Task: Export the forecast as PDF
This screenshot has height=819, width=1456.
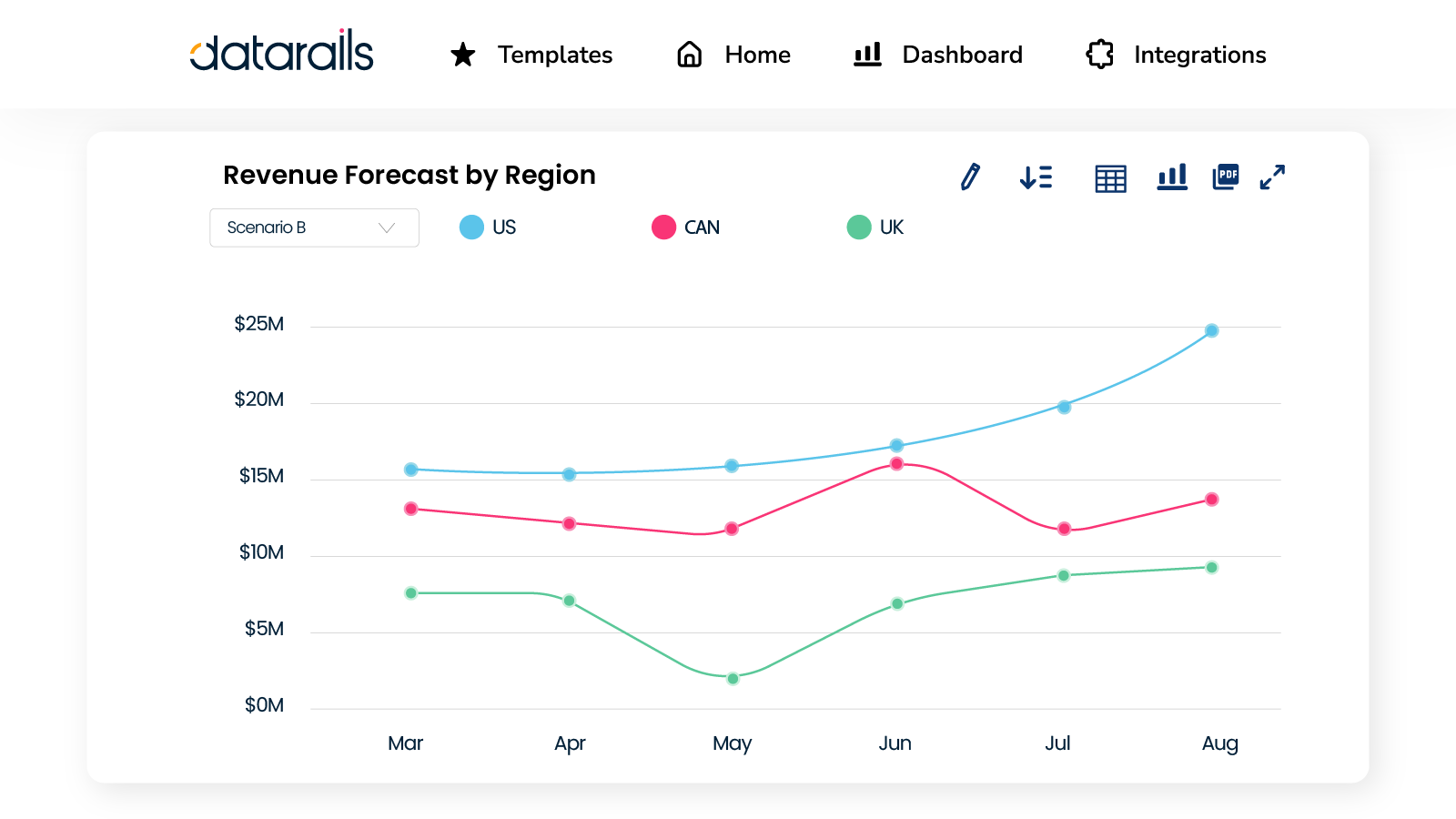Action: [x=1225, y=176]
